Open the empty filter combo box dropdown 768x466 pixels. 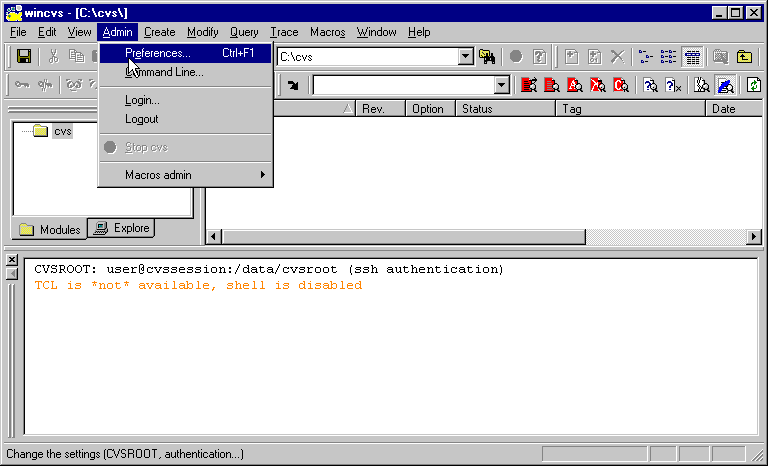pyautogui.click(x=502, y=86)
